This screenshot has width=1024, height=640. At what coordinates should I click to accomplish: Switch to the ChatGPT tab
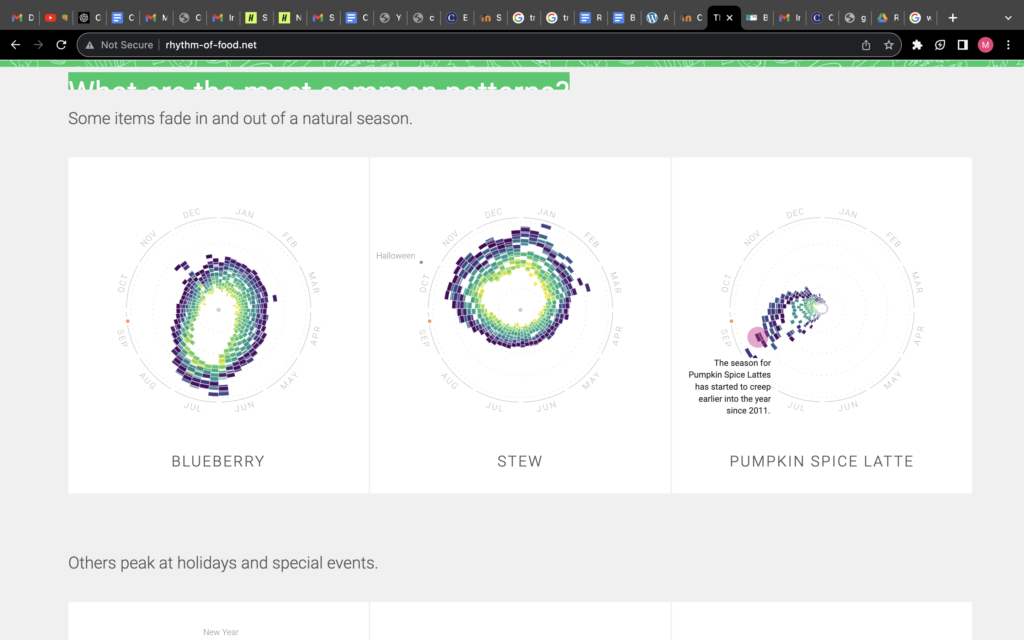click(89, 18)
